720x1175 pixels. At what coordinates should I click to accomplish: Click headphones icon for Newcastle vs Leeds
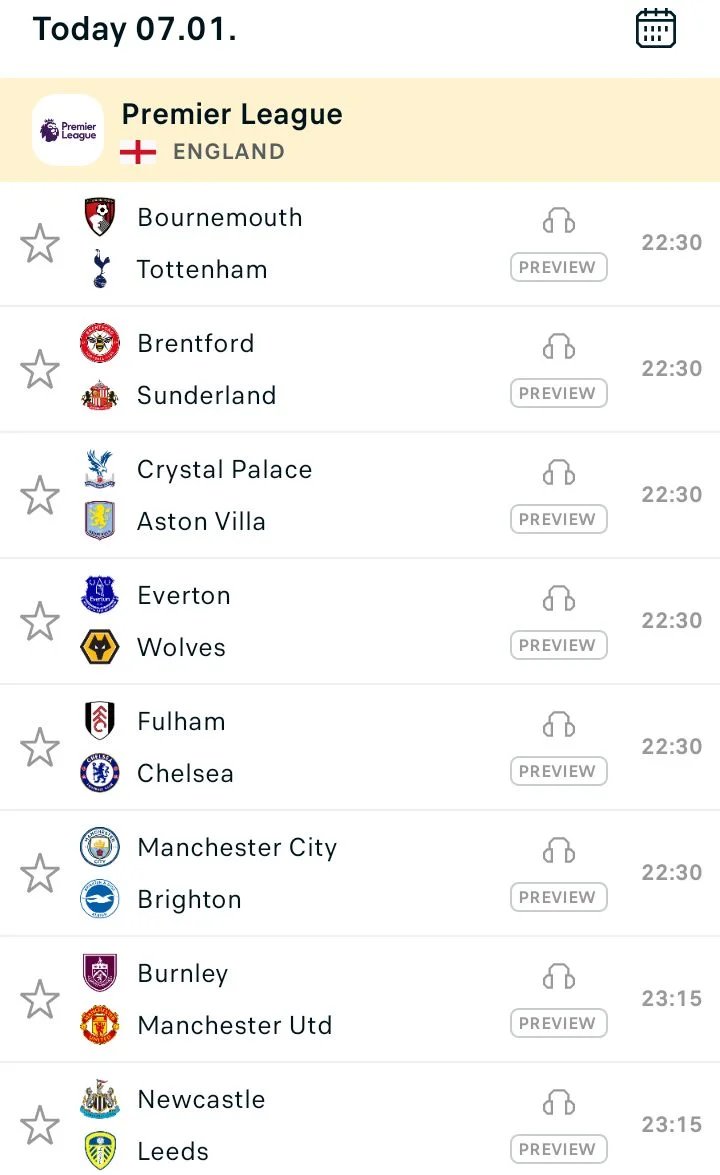pyautogui.click(x=559, y=1102)
